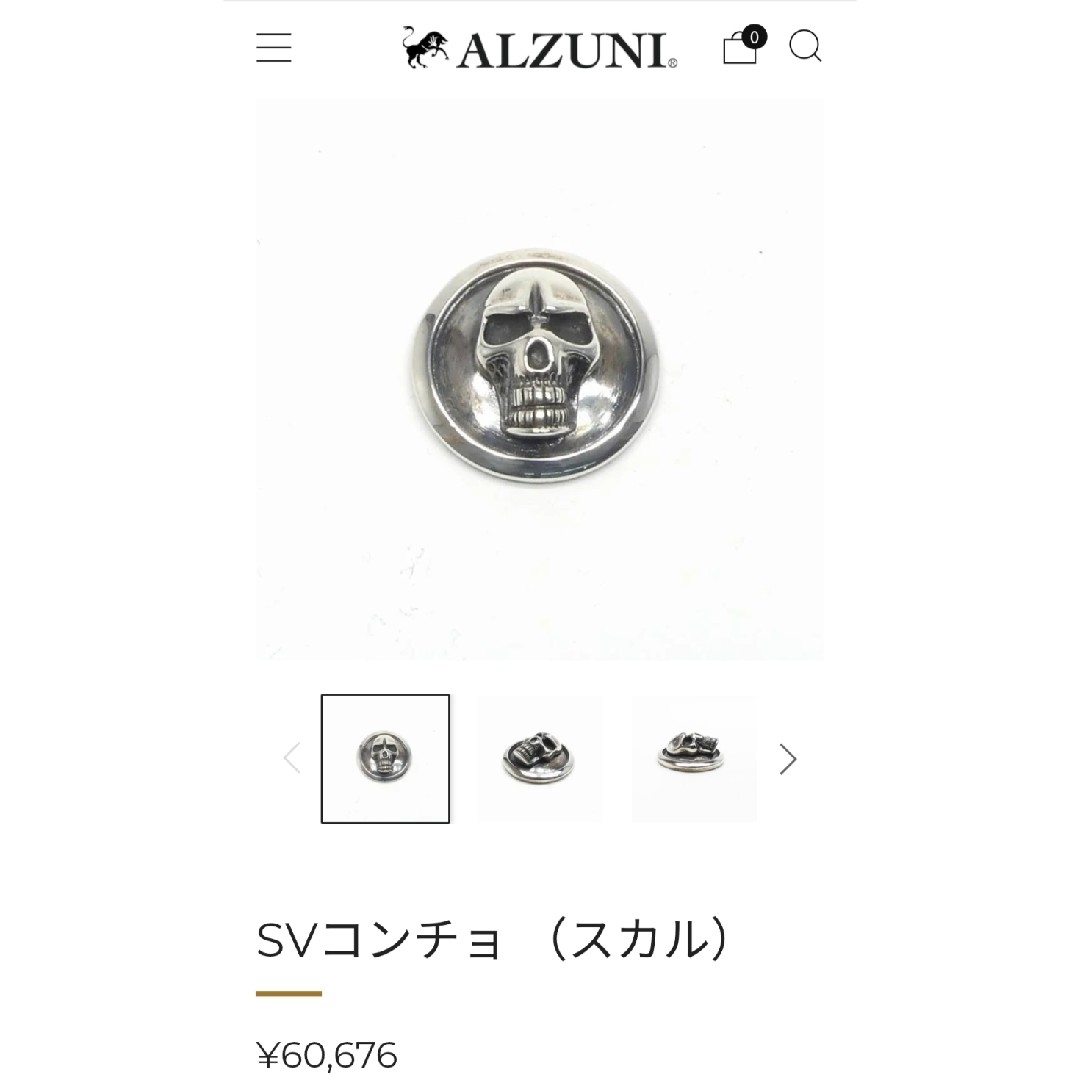Screen dimensions: 1080x1080
Task: Click the large skull concho product image
Action: (539, 377)
